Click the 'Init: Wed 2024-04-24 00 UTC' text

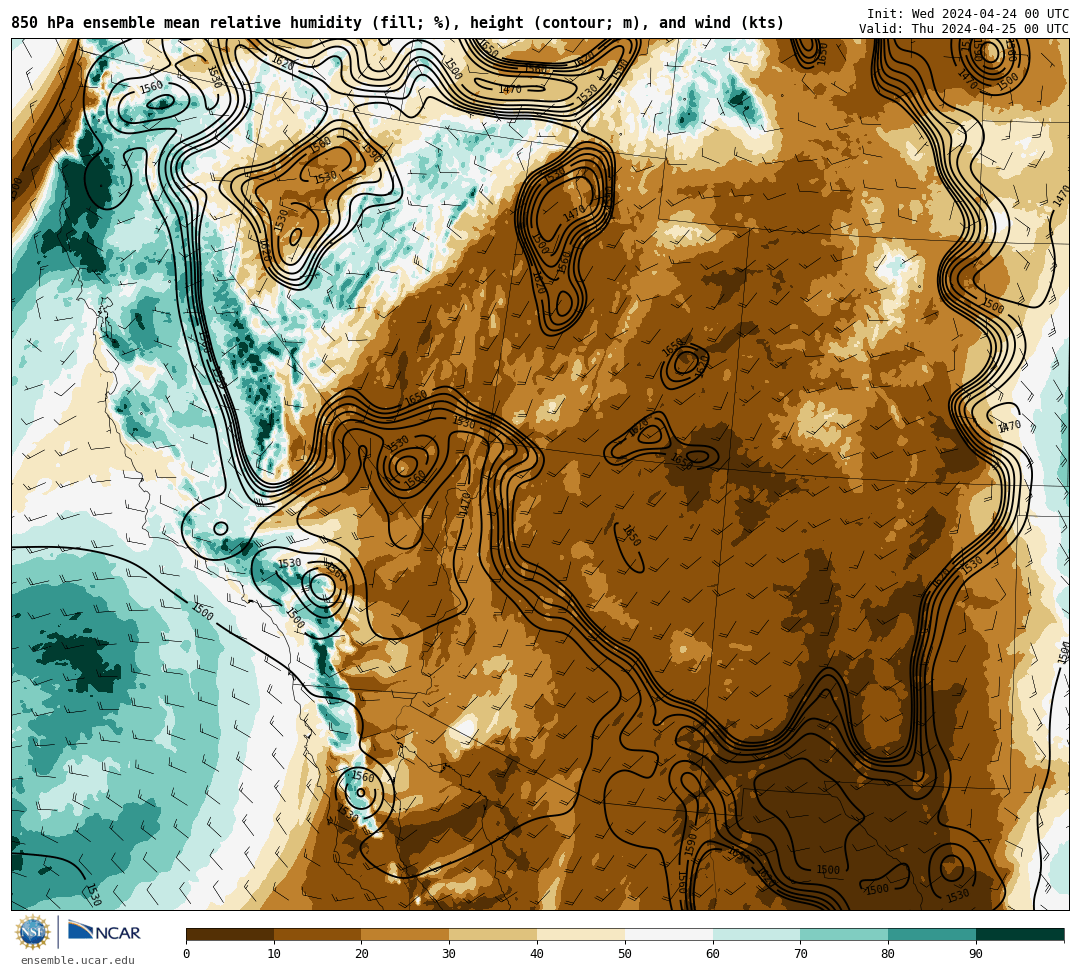click(968, 14)
